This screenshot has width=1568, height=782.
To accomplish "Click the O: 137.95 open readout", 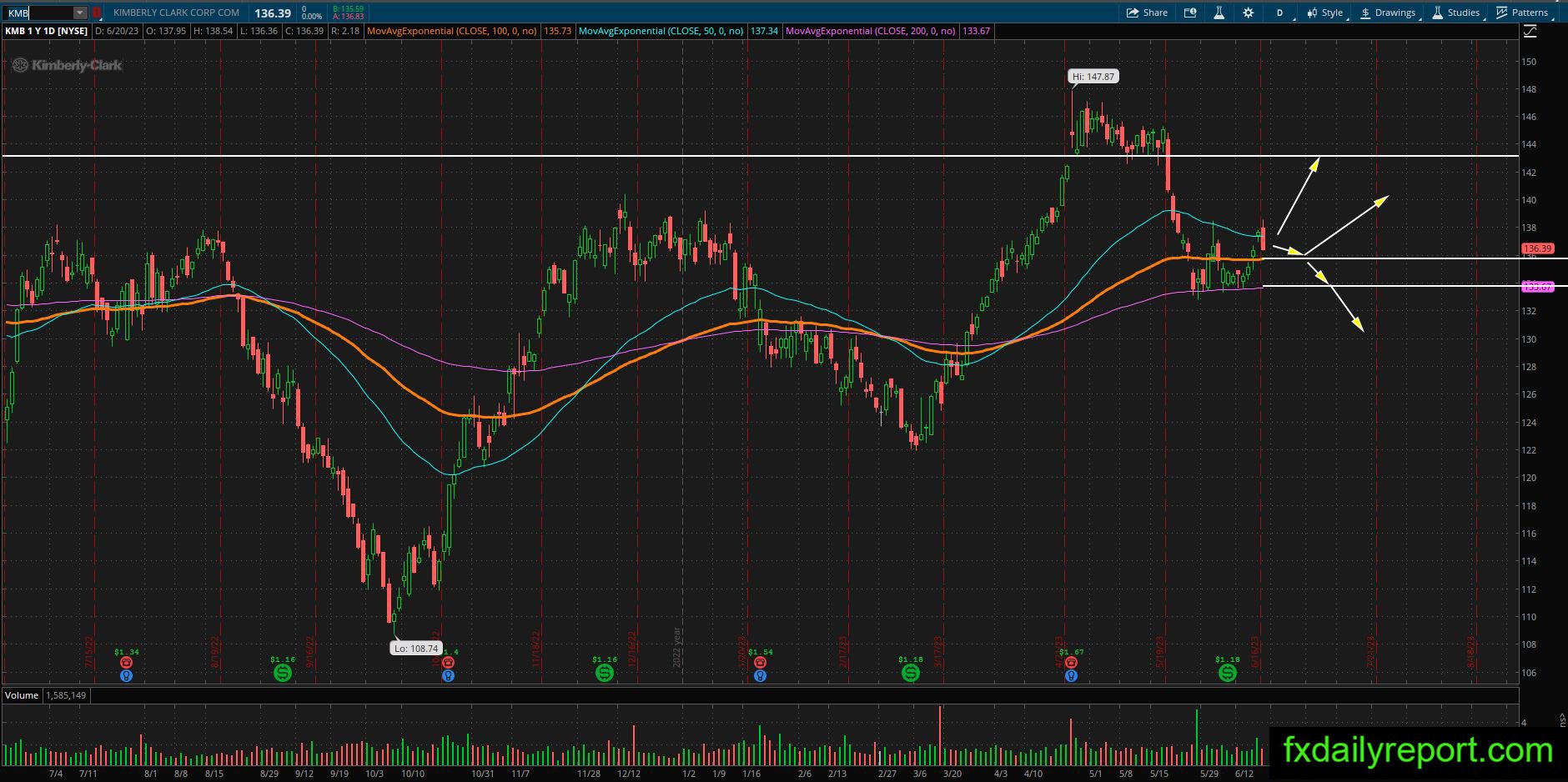I will (165, 31).
